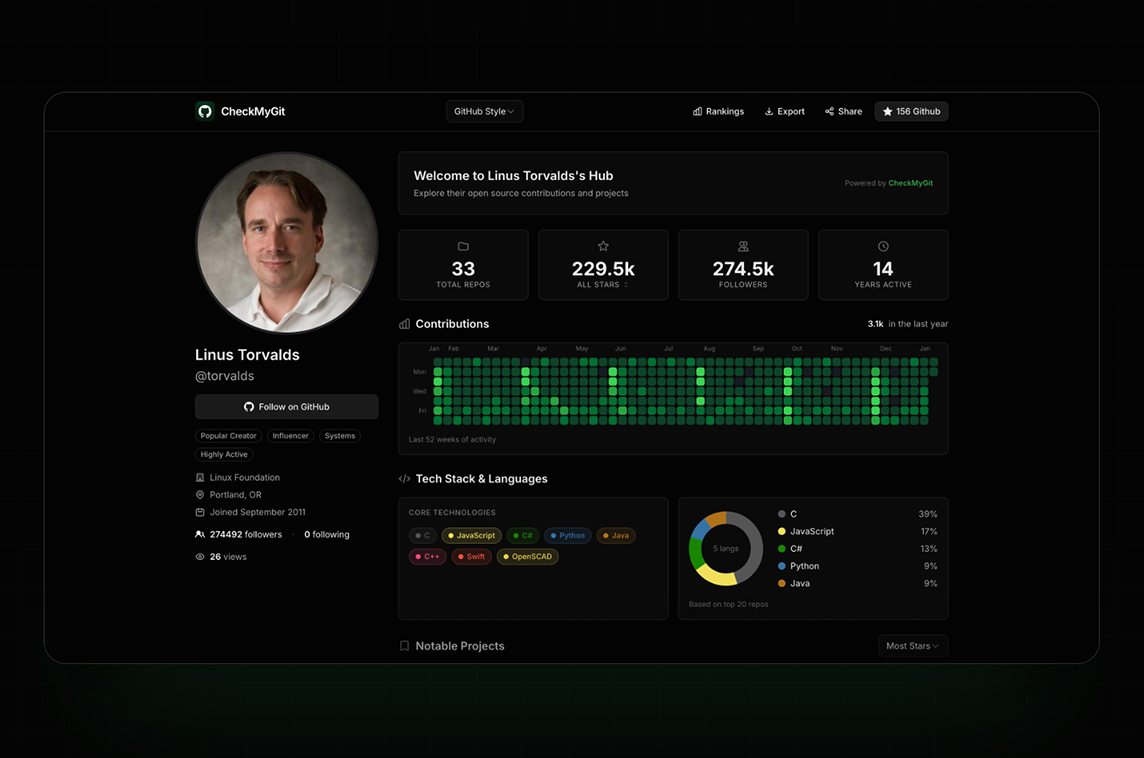Click the clock icon above Years Active
Screen dimensions: 1144x758
click(883, 246)
